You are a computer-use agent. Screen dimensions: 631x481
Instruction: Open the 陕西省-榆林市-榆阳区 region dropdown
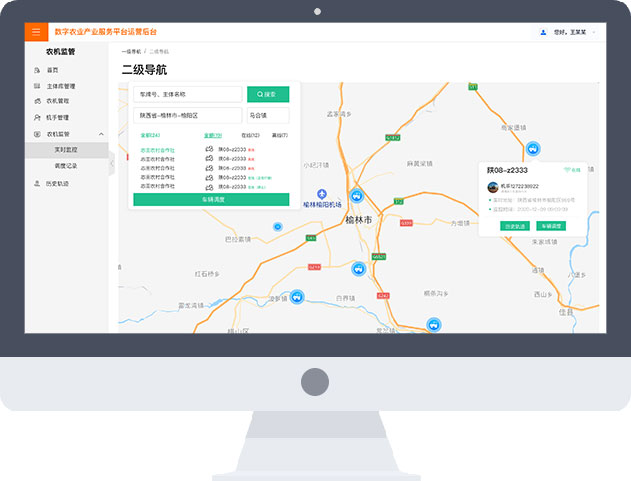click(x=187, y=115)
